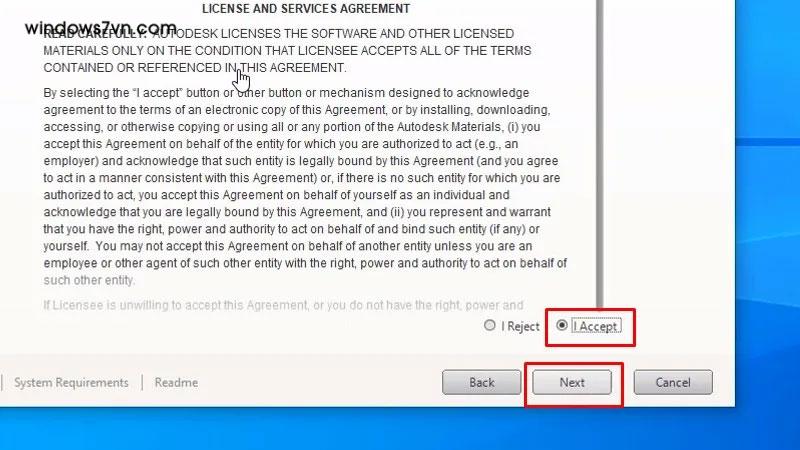Click the empty white panel right of scrollbar
This screenshot has height=450, width=800.
669,153
